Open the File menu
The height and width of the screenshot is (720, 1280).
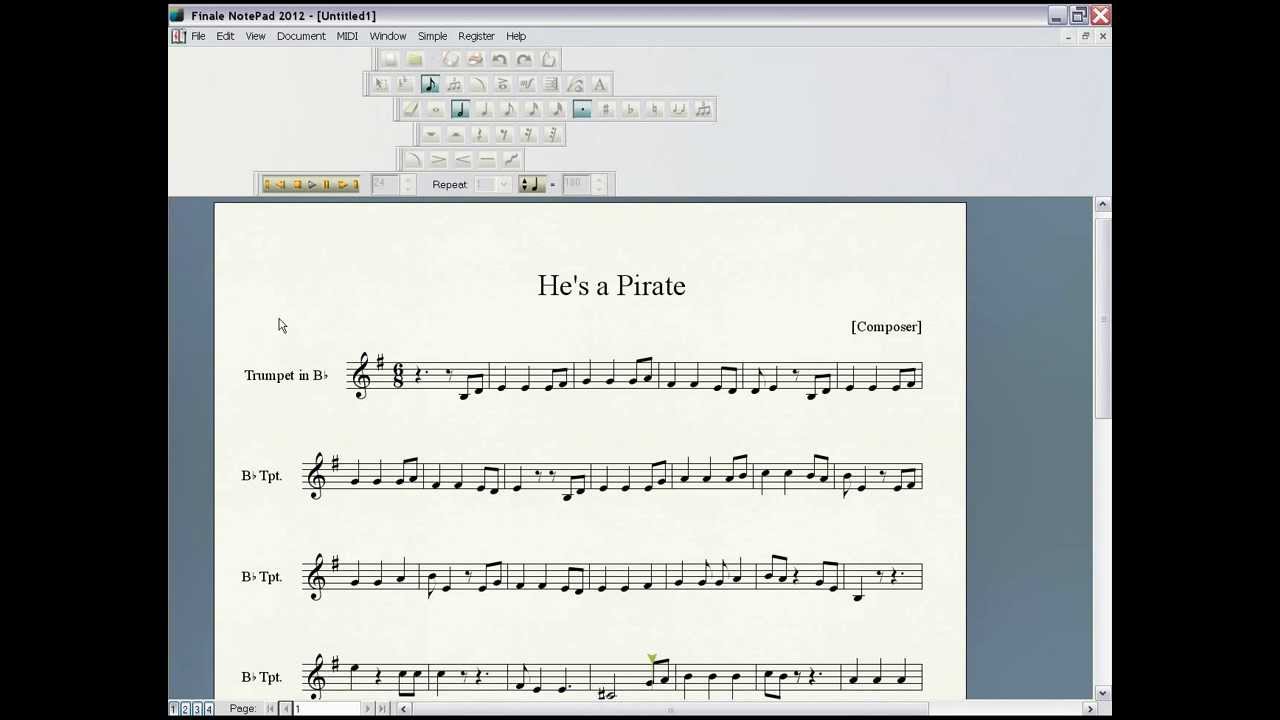(198, 36)
